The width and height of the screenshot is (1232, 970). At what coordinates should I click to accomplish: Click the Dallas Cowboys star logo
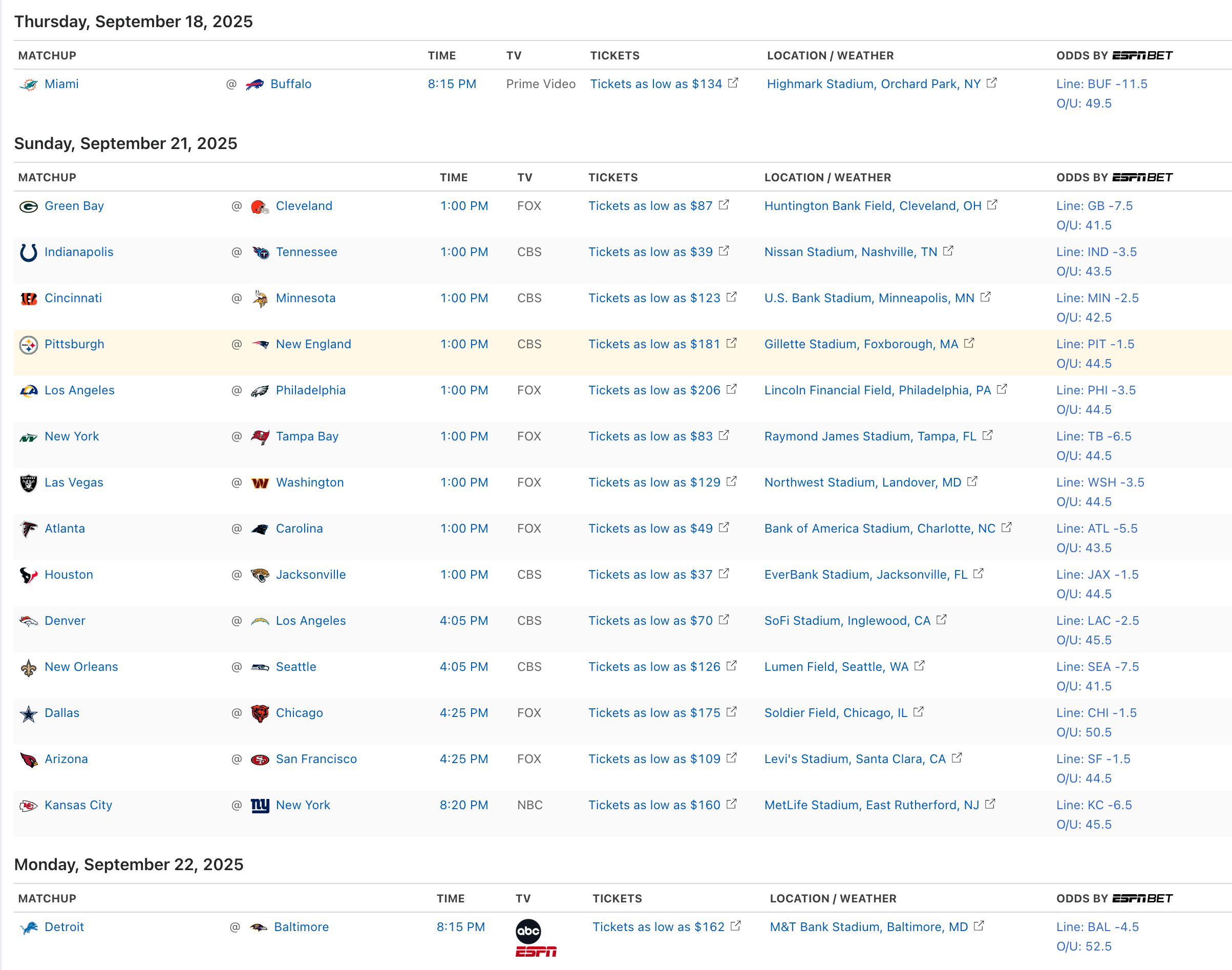click(x=28, y=714)
